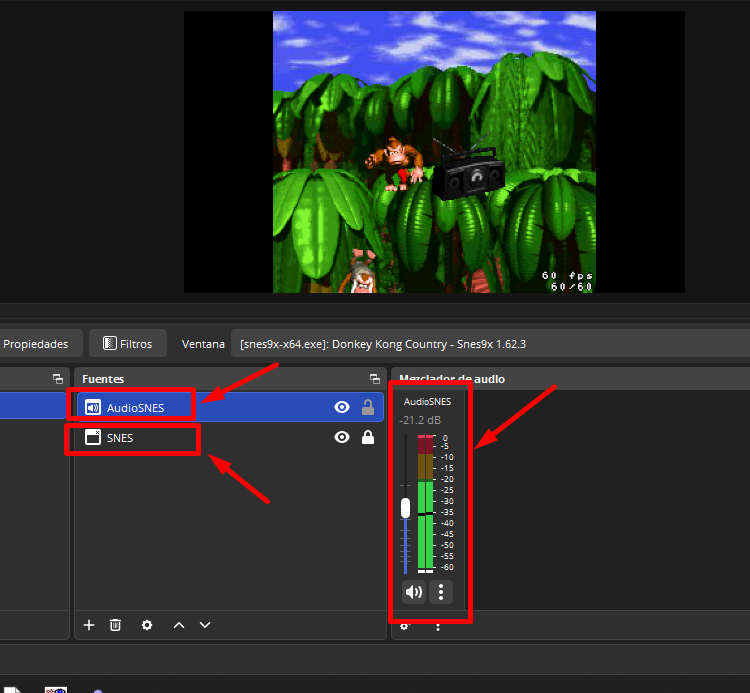750x693 pixels.
Task: Open the Ventana window selection dropdown
Action: click(490, 344)
